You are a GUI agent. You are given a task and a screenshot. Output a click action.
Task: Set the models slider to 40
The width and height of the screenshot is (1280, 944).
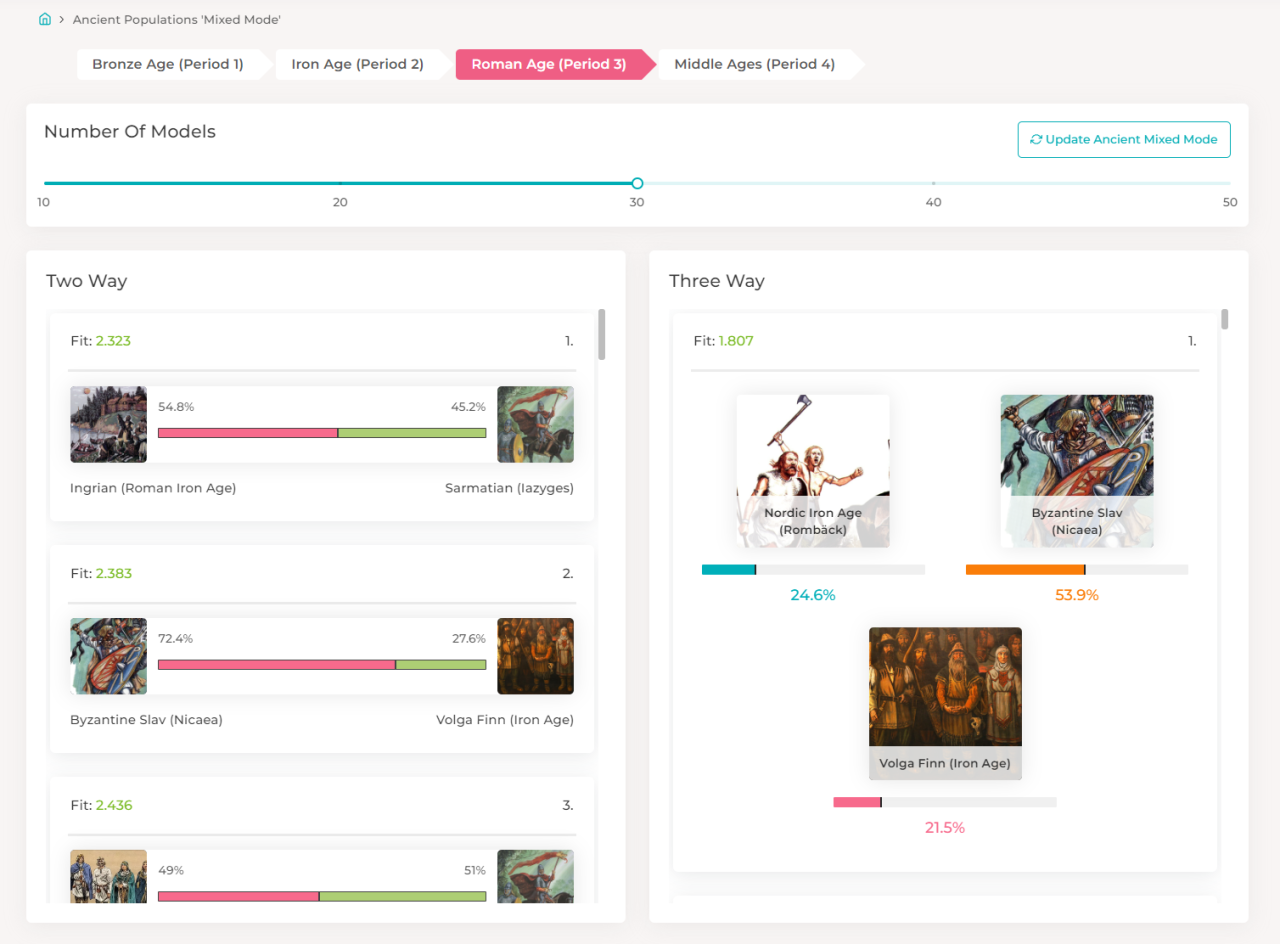[933, 183]
